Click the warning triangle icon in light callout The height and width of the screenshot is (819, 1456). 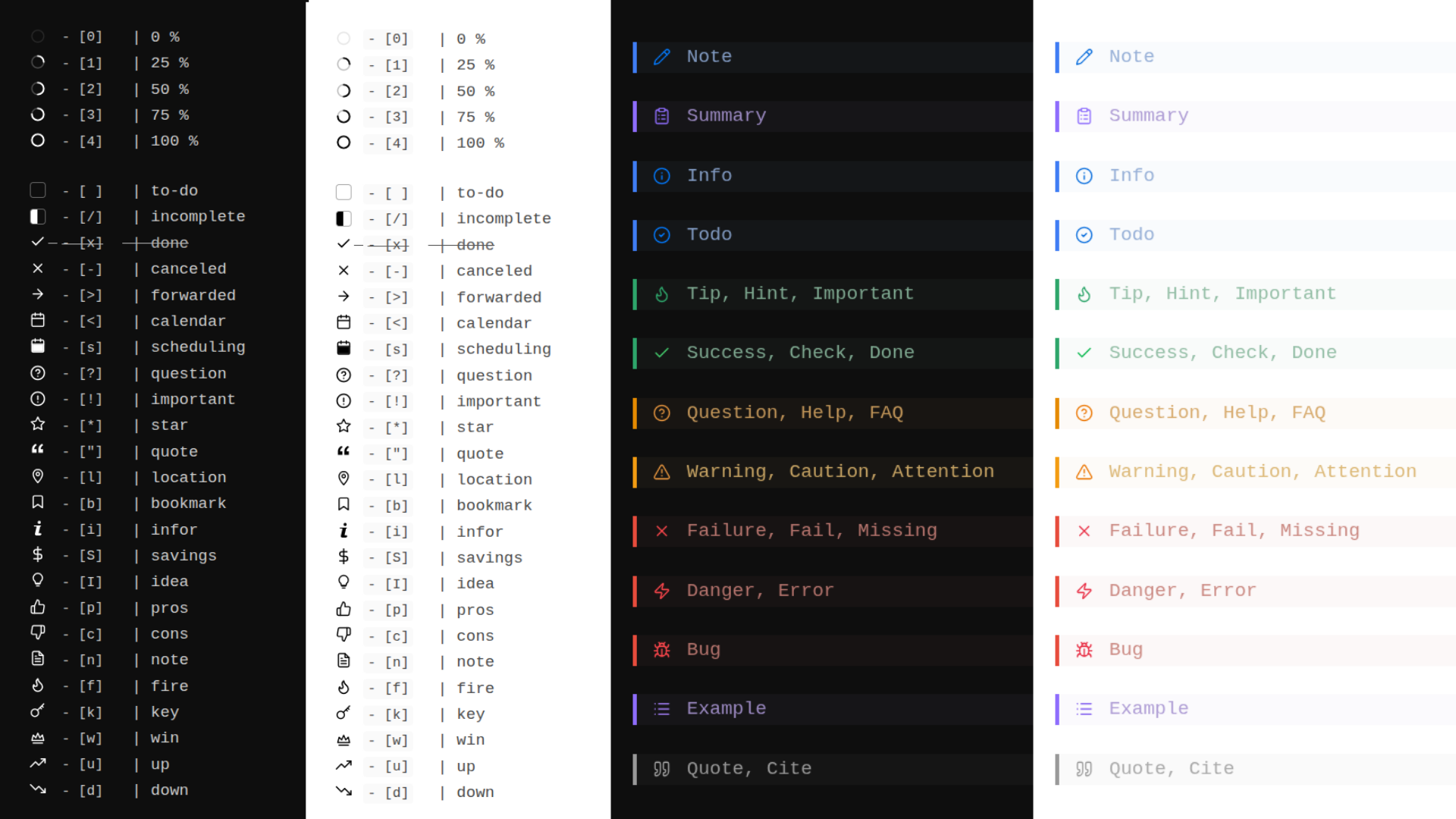tap(1084, 472)
